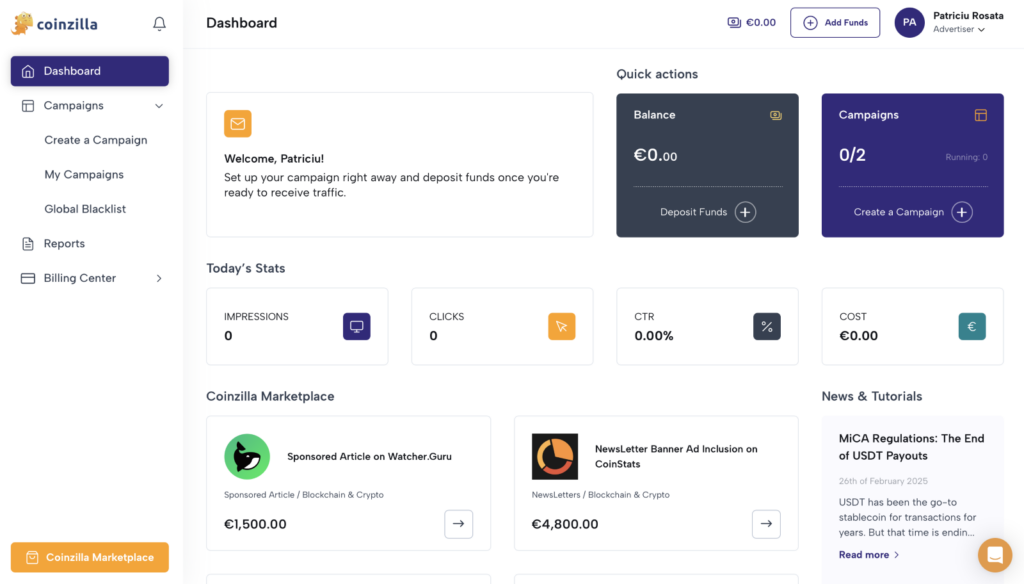This screenshot has width=1024, height=584.
Task: Click Sponsored Article on Watcher.Guru title
Action: pyautogui.click(x=369, y=457)
